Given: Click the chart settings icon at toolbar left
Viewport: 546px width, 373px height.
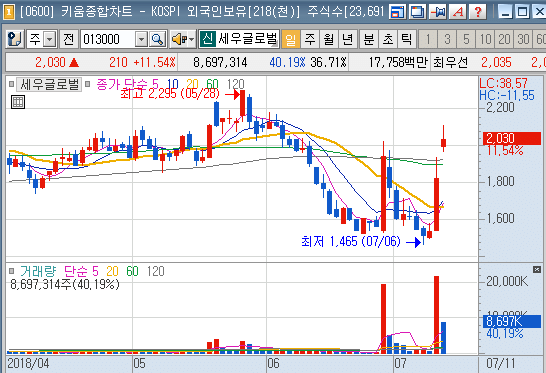Looking at the screenshot, I should click(x=15, y=39).
